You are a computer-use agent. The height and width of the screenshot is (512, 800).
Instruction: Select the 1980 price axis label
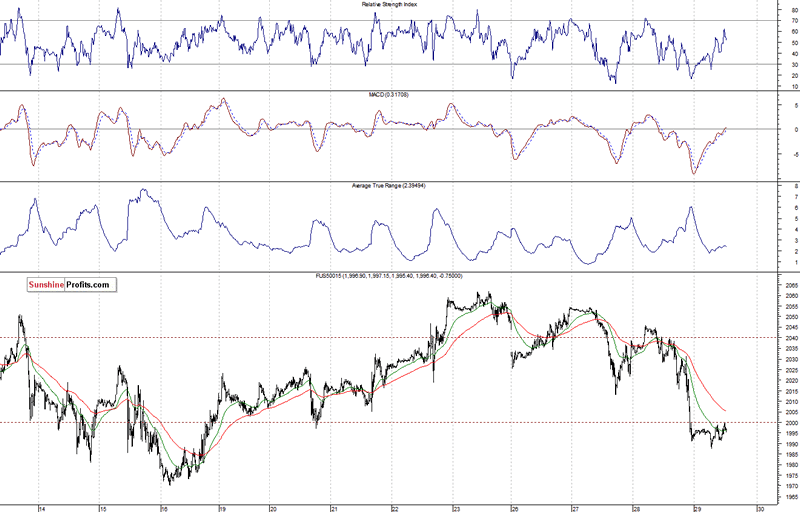(x=792, y=465)
